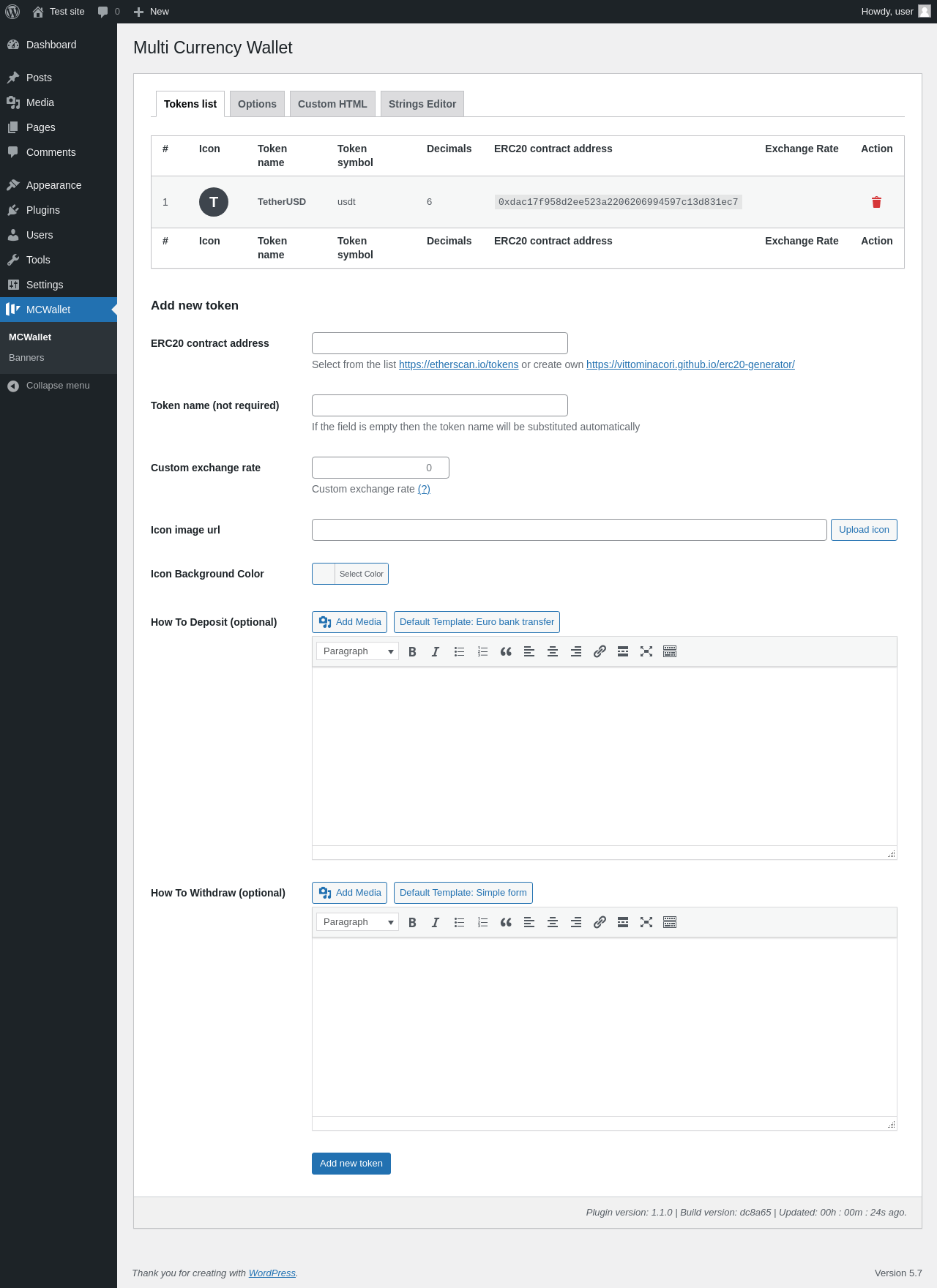The width and height of the screenshot is (937, 1288).
Task: Apply Default Template: Euro bank transfer
Action: point(477,622)
